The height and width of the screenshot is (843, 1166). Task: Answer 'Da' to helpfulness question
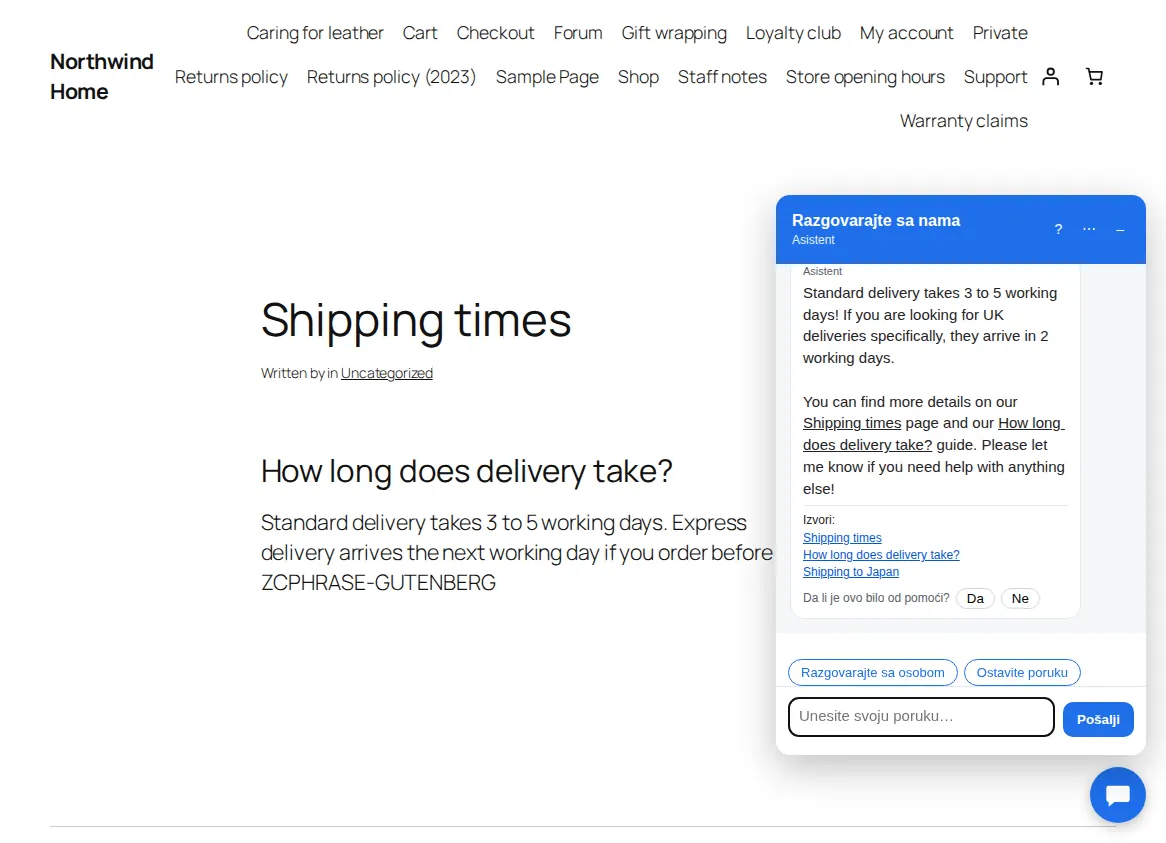(975, 598)
